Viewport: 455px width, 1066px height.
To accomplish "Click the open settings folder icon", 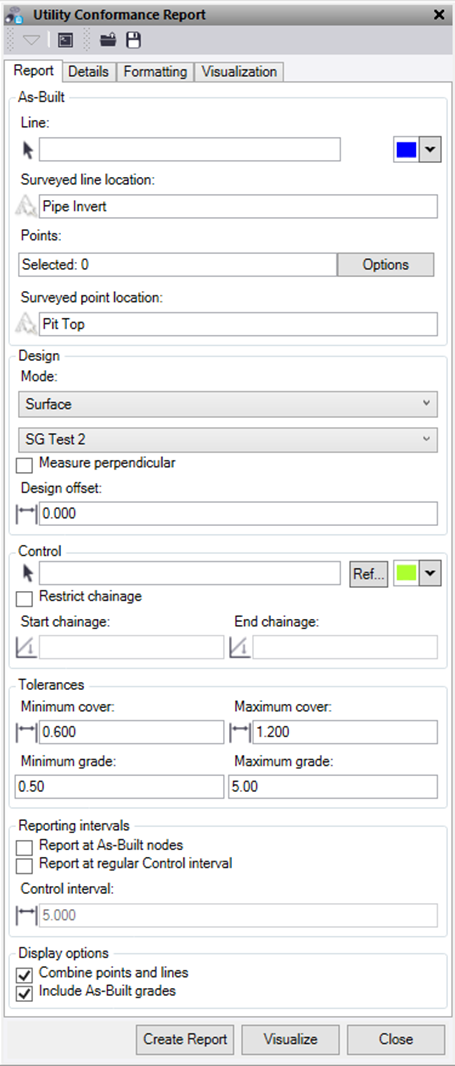I will tap(107, 41).
